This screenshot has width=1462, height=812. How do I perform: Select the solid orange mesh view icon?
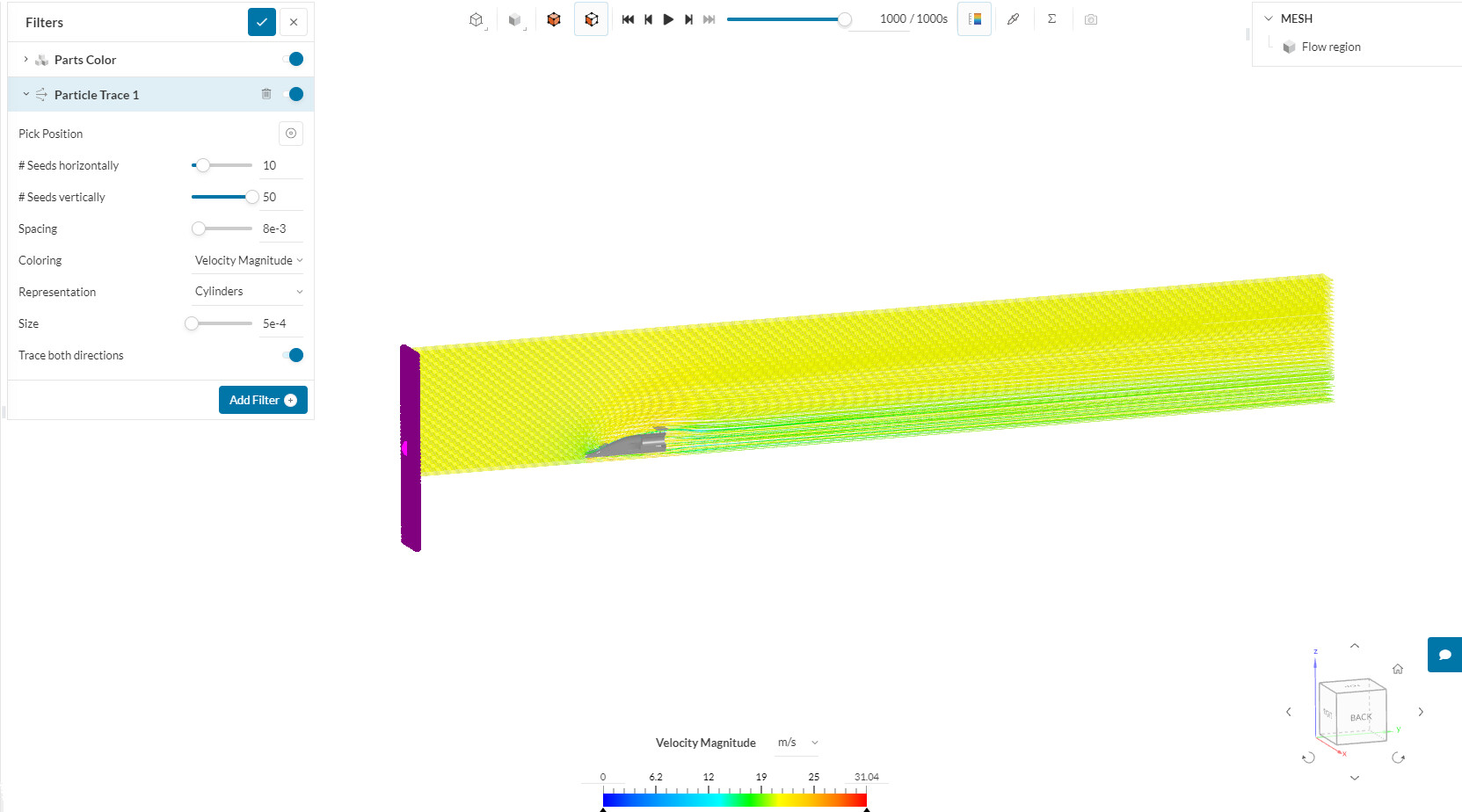click(554, 18)
